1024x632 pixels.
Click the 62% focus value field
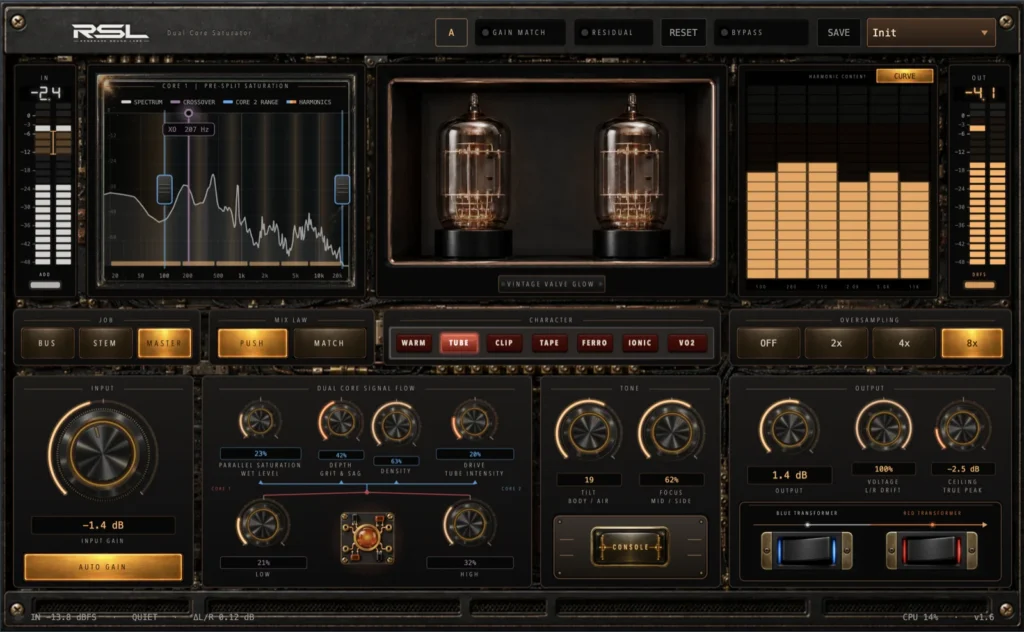pyautogui.click(x=671, y=479)
